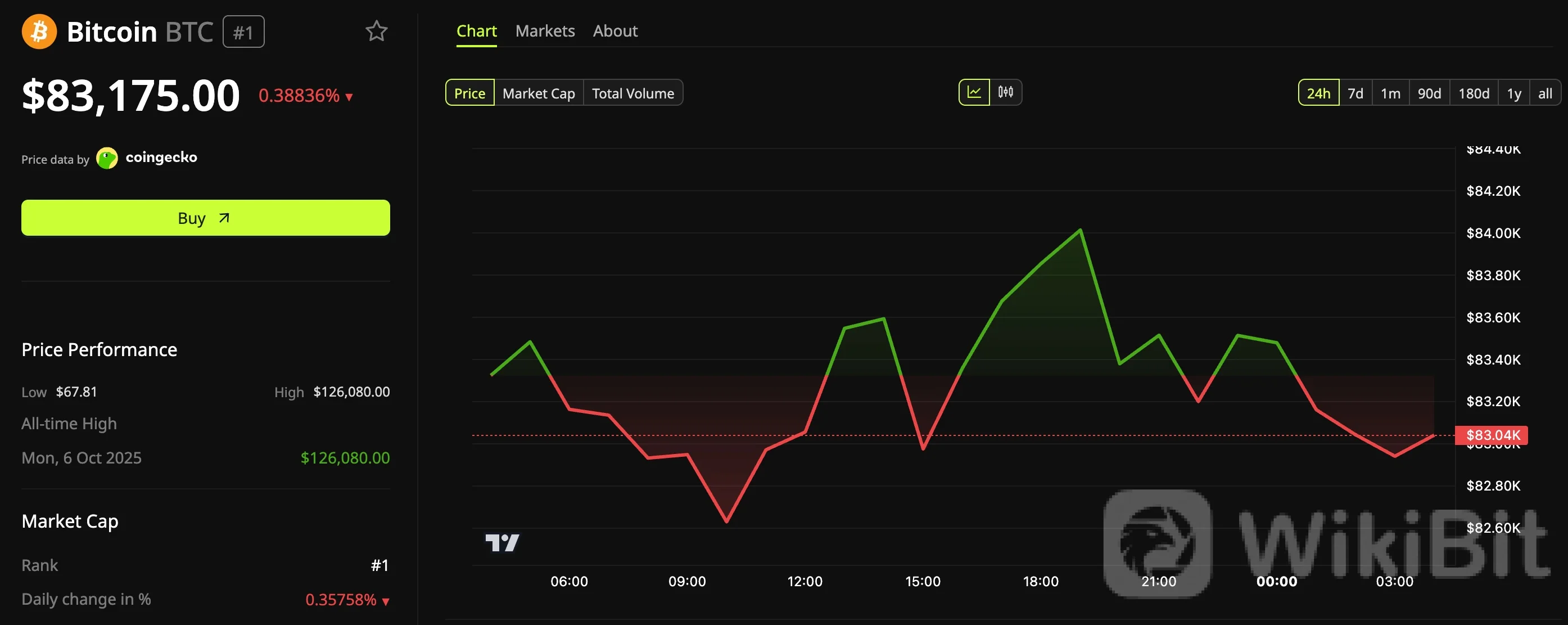This screenshot has width=1568, height=625.
Task: Select the 180d time range
Action: click(x=1474, y=93)
